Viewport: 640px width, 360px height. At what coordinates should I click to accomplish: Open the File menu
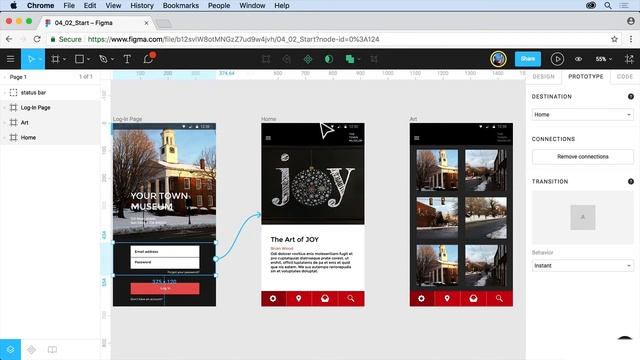pos(69,6)
